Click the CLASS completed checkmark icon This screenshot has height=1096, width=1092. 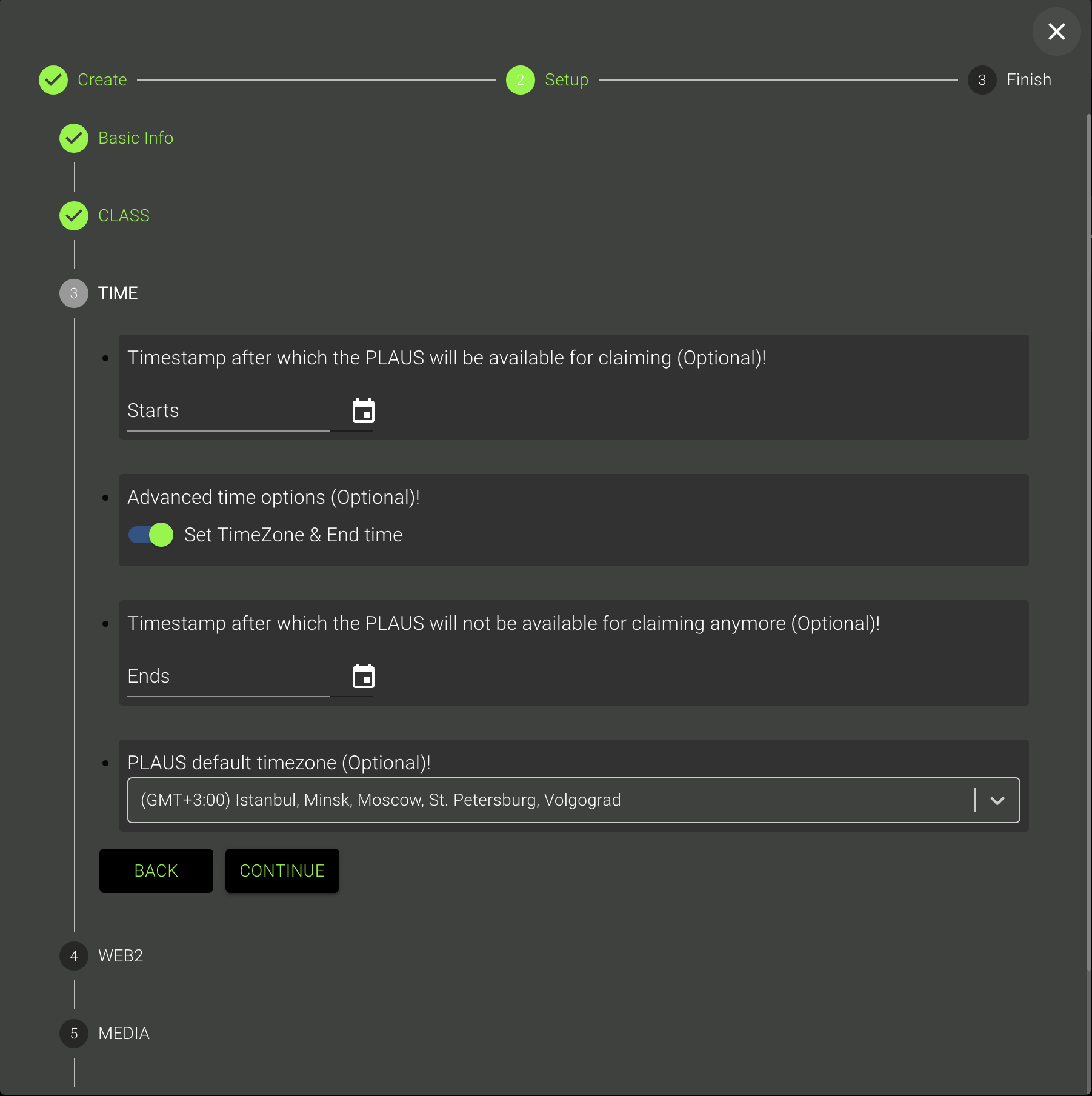(x=74, y=216)
